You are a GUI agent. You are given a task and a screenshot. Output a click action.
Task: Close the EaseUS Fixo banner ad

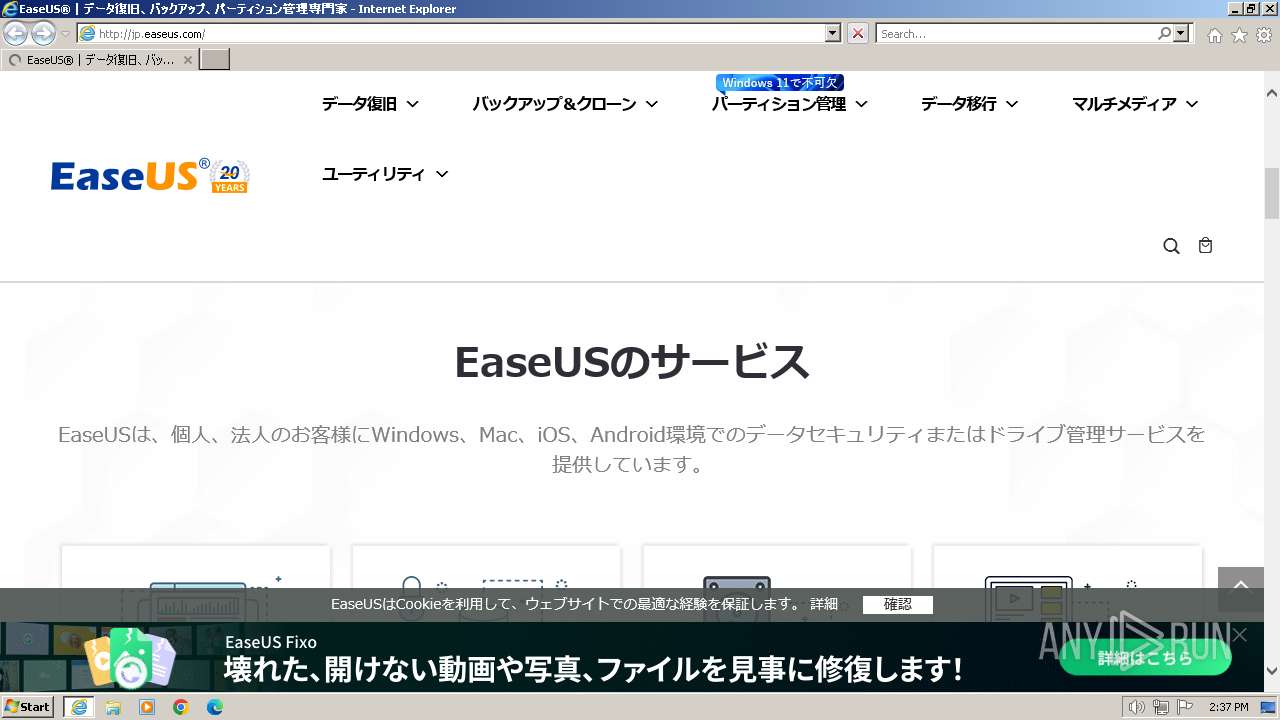tap(1240, 635)
